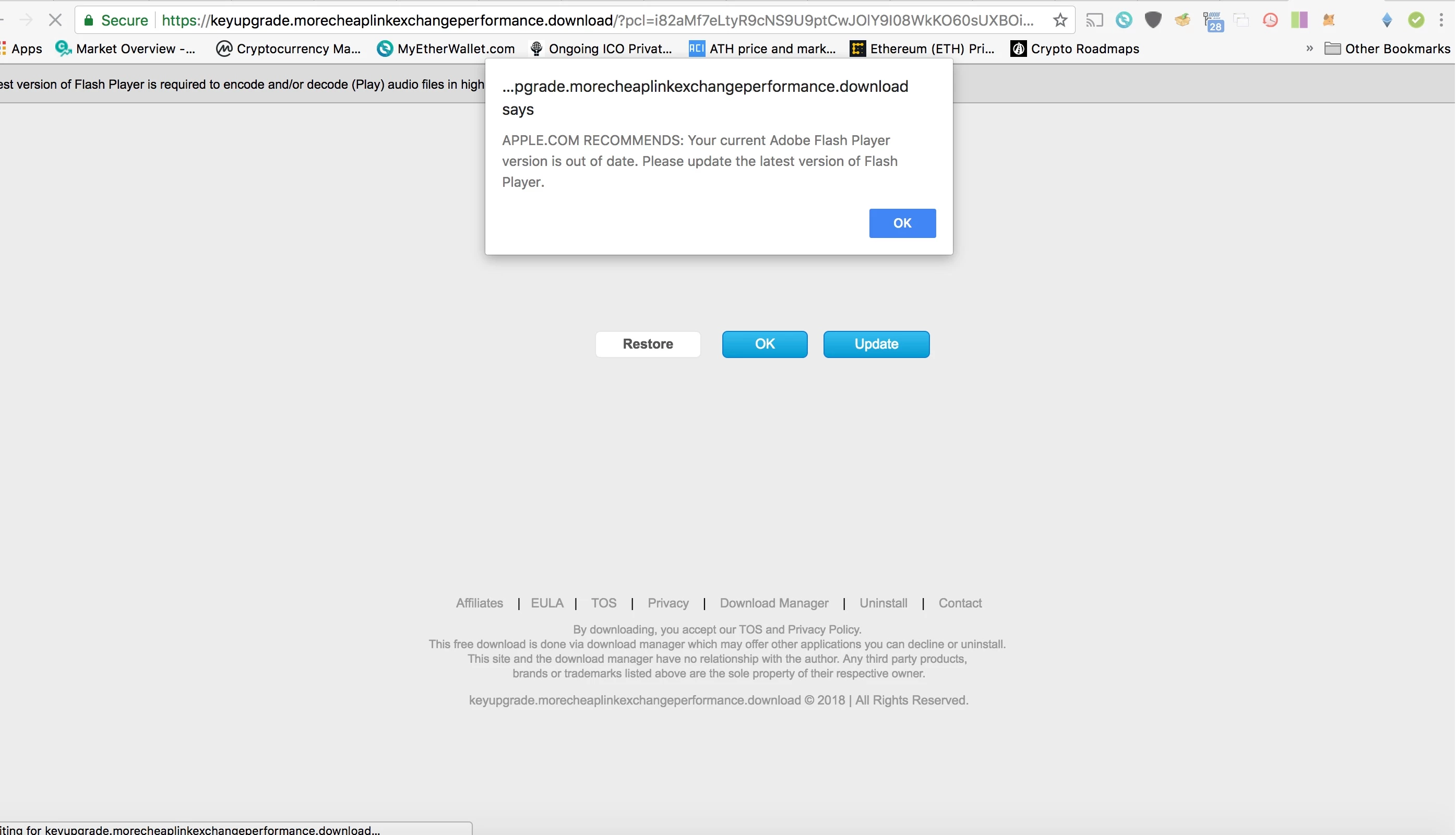Click the bookmark star icon

pyautogui.click(x=1060, y=21)
